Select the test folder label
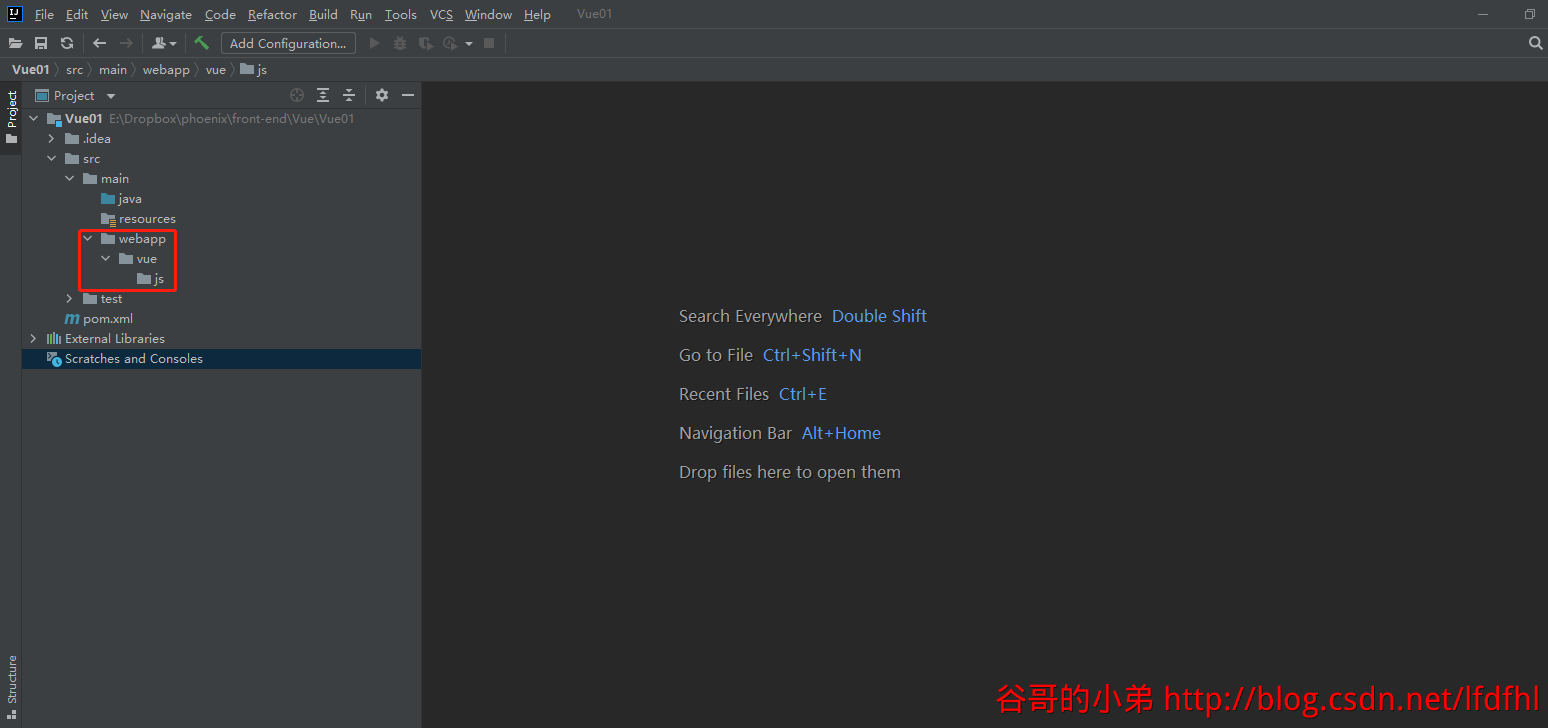Screen dimensions: 1548x728 [111, 299]
